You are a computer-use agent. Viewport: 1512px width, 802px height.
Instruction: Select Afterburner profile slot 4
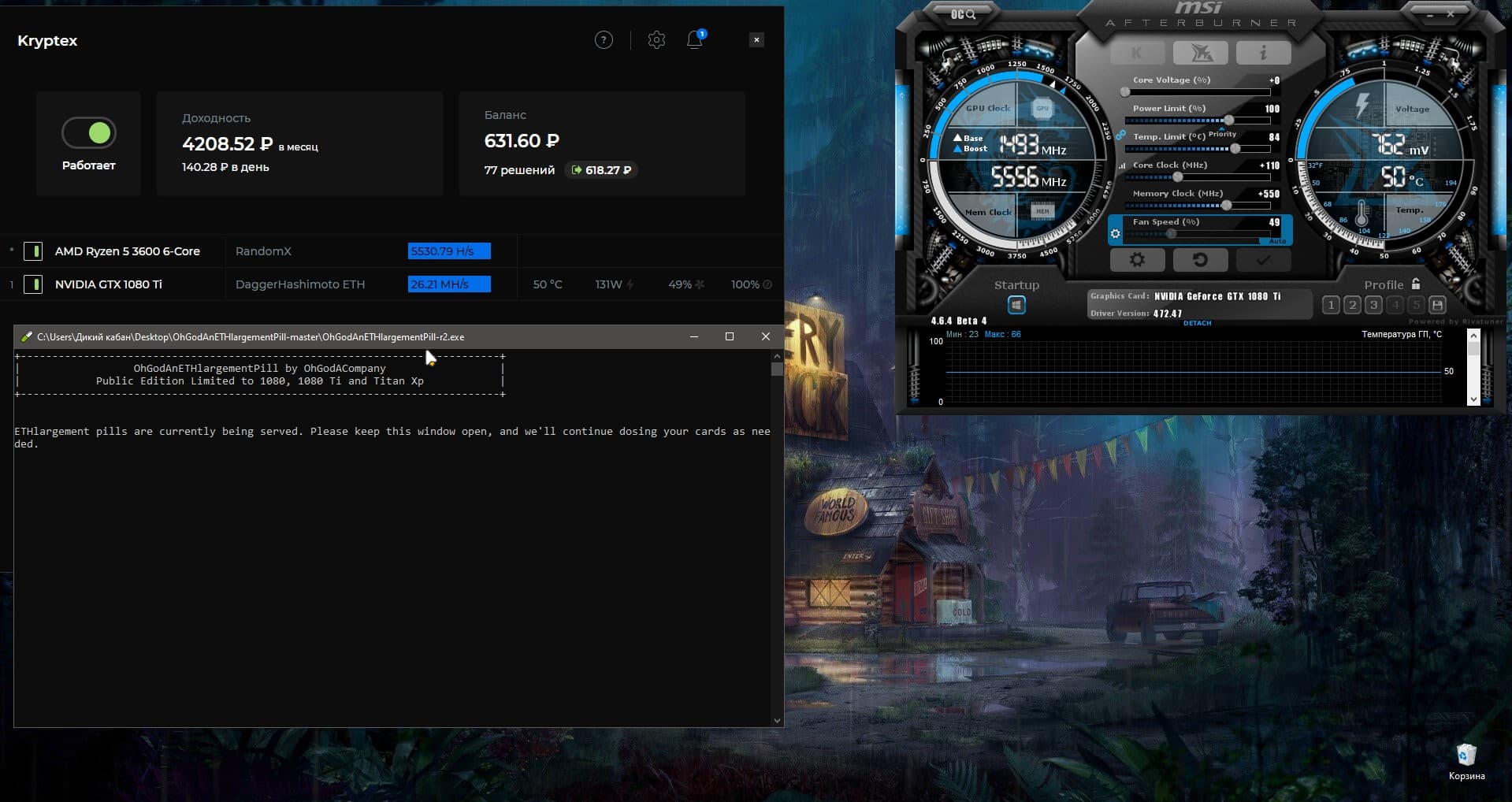click(x=1395, y=305)
